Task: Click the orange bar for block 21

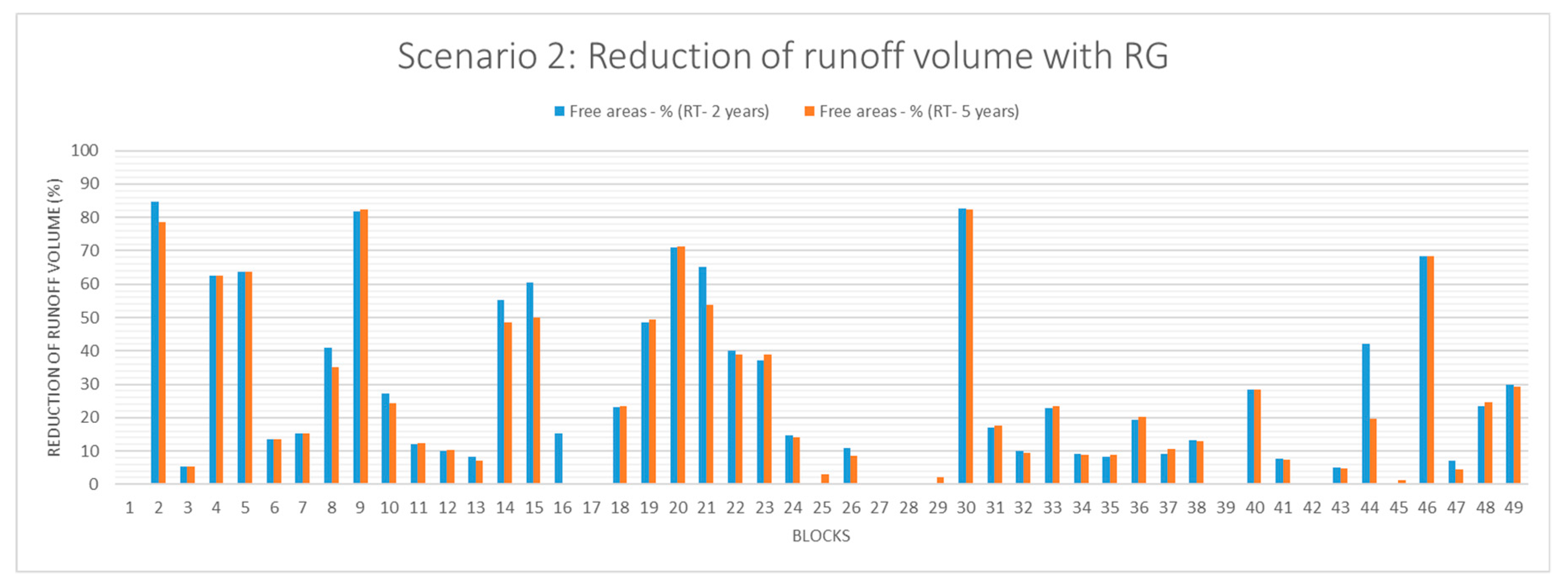Action: (710, 394)
